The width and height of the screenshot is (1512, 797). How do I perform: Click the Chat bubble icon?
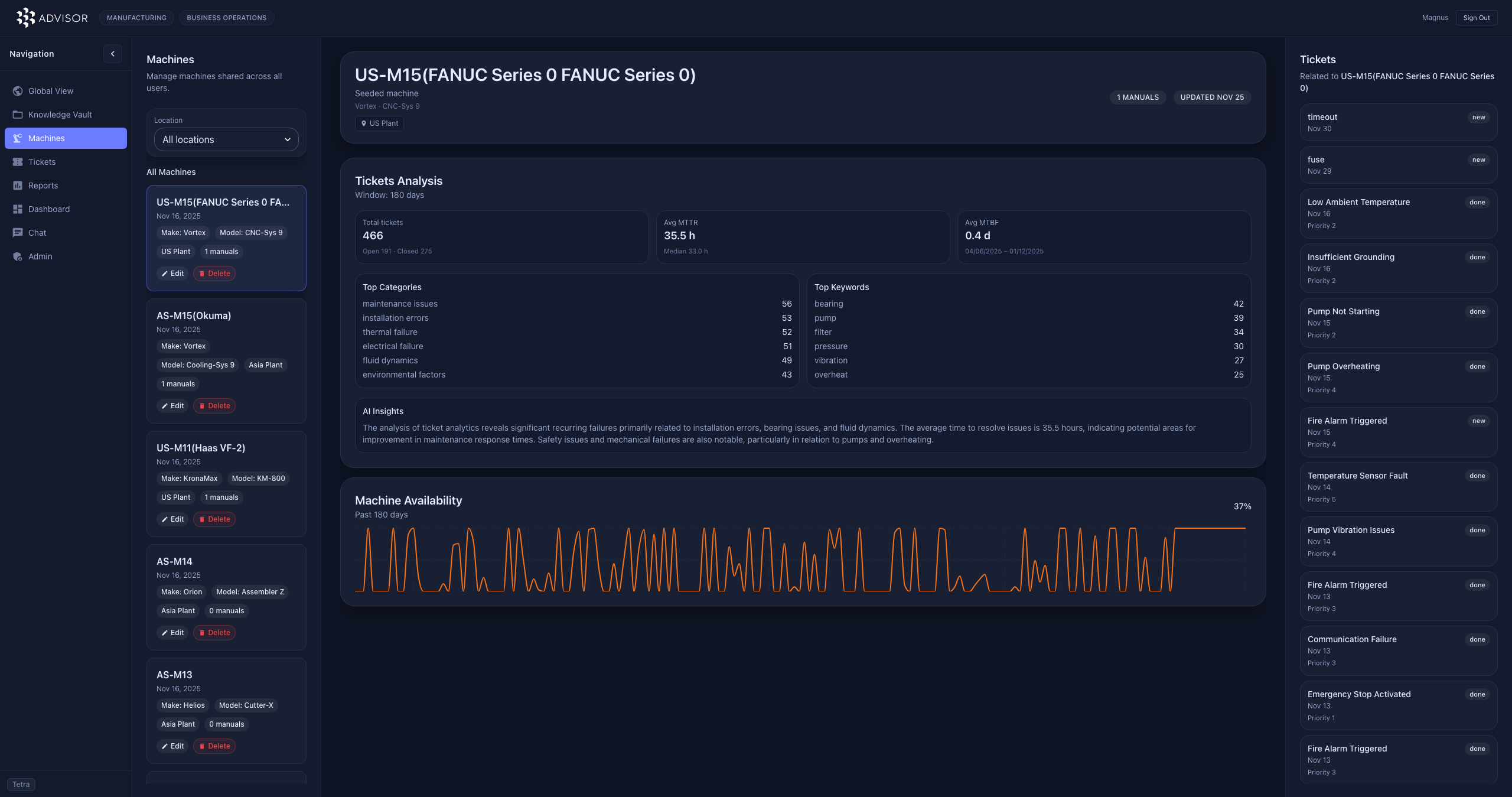click(18, 233)
